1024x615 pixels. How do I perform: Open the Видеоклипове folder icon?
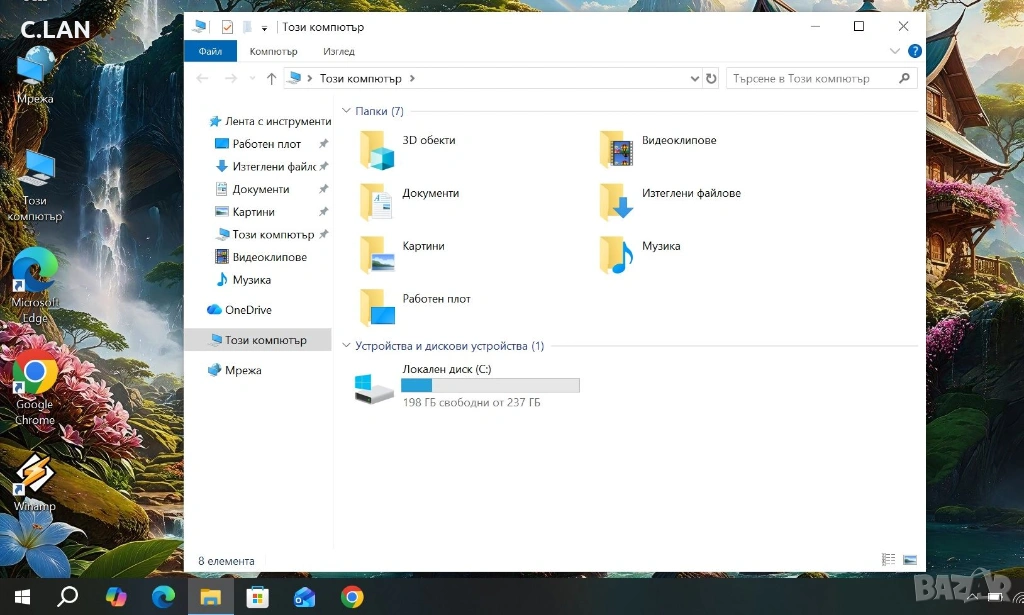tap(617, 150)
